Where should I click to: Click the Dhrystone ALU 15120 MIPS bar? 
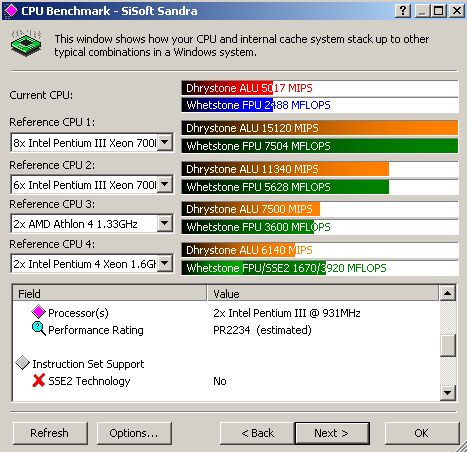pyautogui.click(x=320, y=128)
